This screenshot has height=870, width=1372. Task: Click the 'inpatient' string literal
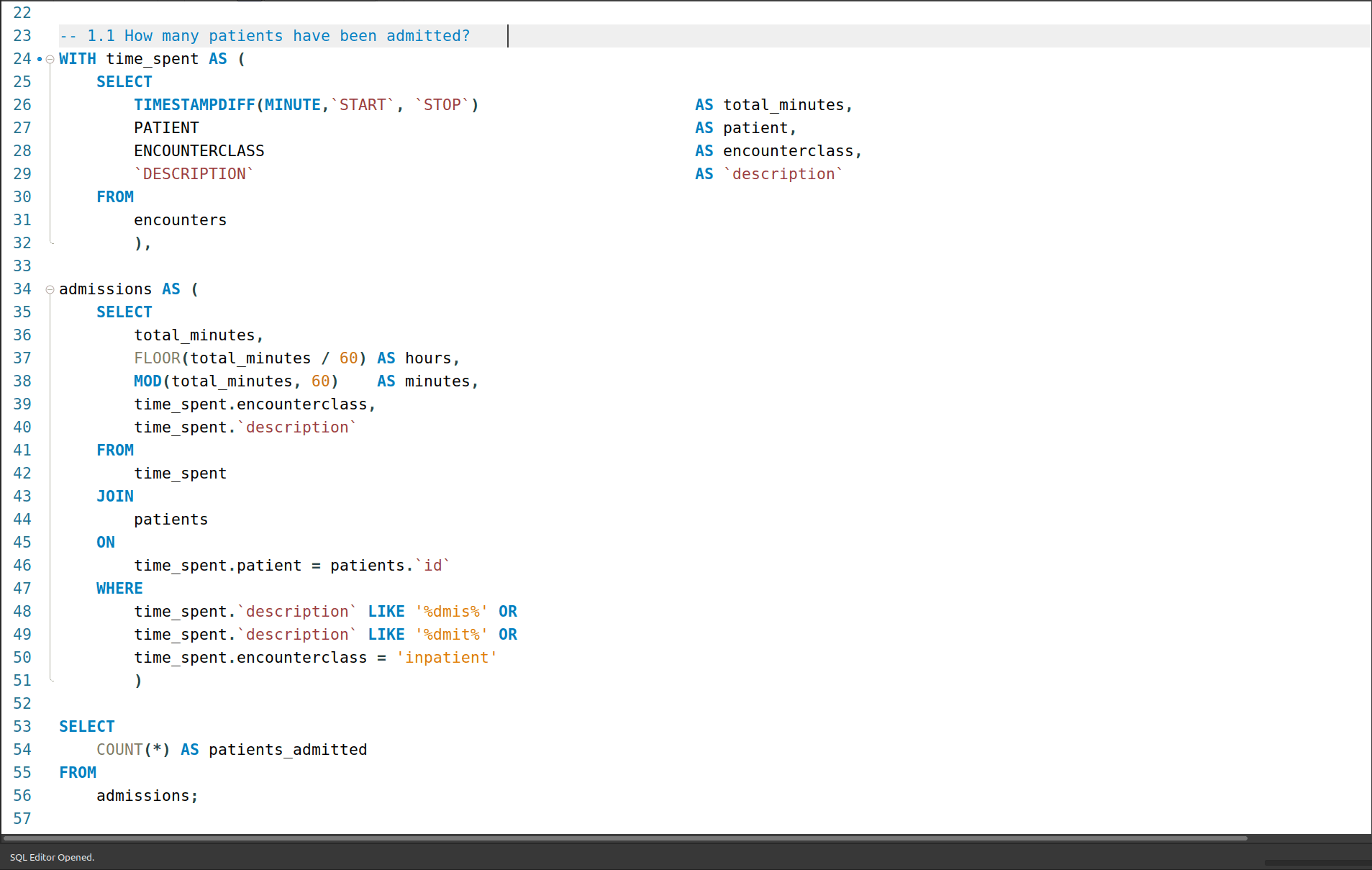click(446, 658)
